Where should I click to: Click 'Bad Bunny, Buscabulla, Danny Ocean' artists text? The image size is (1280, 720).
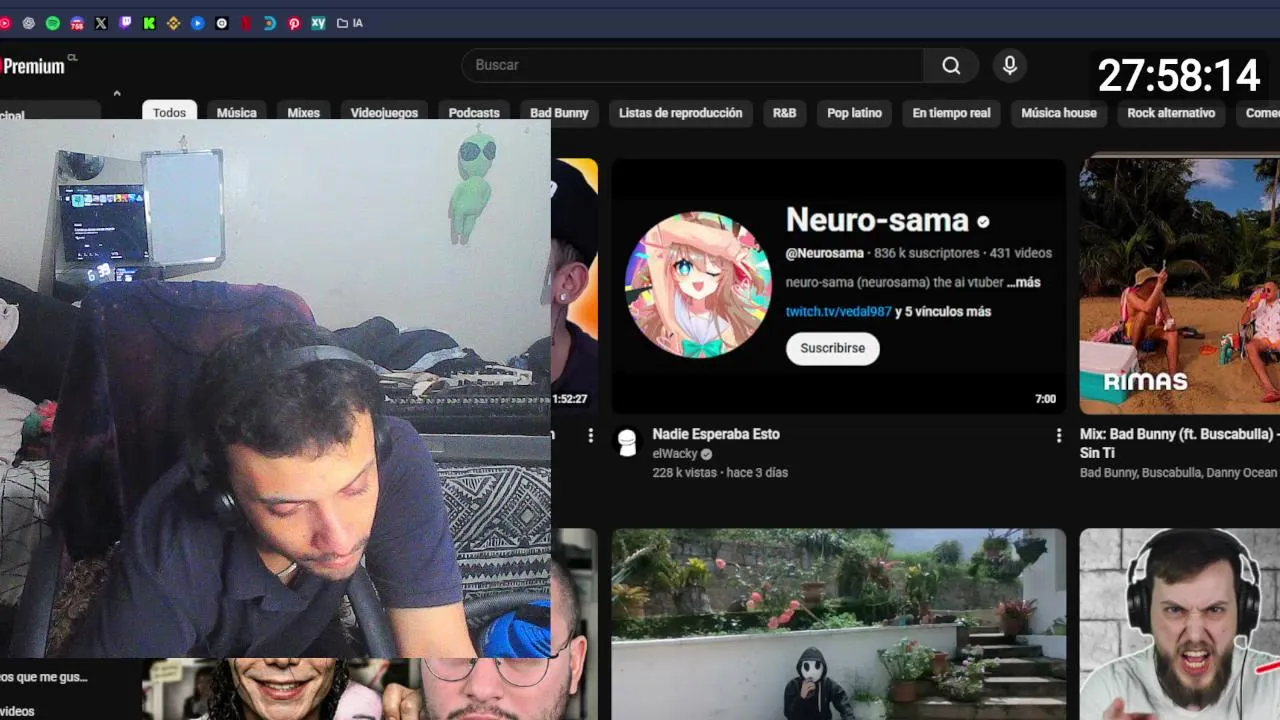pyautogui.click(x=1178, y=473)
